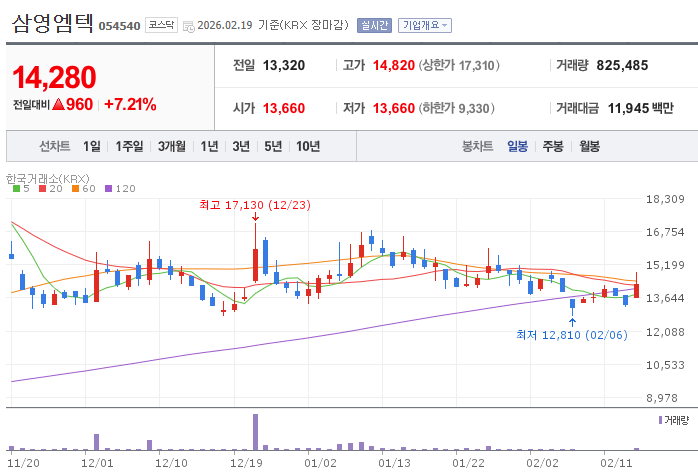Click the purple 거래량 volume legend marker

click(661, 420)
